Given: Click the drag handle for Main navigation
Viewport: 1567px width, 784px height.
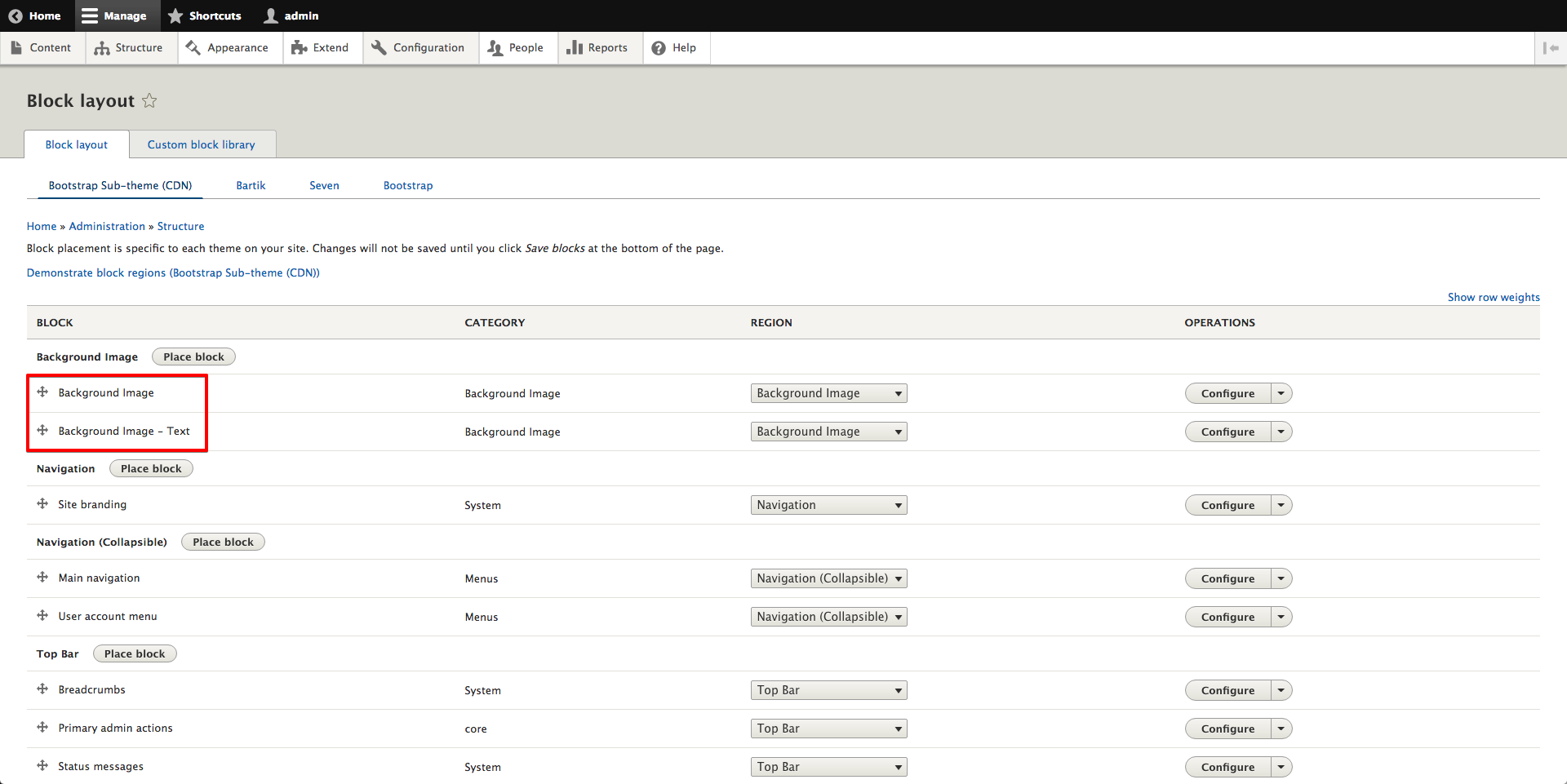Looking at the screenshot, I should point(42,578).
